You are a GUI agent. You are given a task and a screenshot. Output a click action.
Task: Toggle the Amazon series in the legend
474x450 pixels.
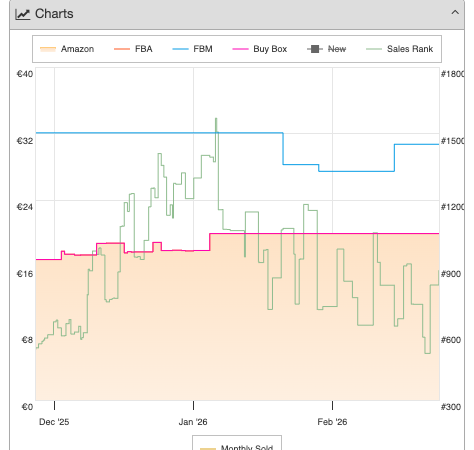pyautogui.click(x=67, y=49)
